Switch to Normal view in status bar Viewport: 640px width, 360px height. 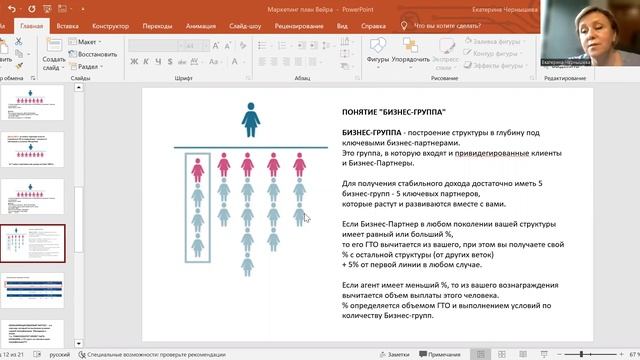(x=481, y=354)
